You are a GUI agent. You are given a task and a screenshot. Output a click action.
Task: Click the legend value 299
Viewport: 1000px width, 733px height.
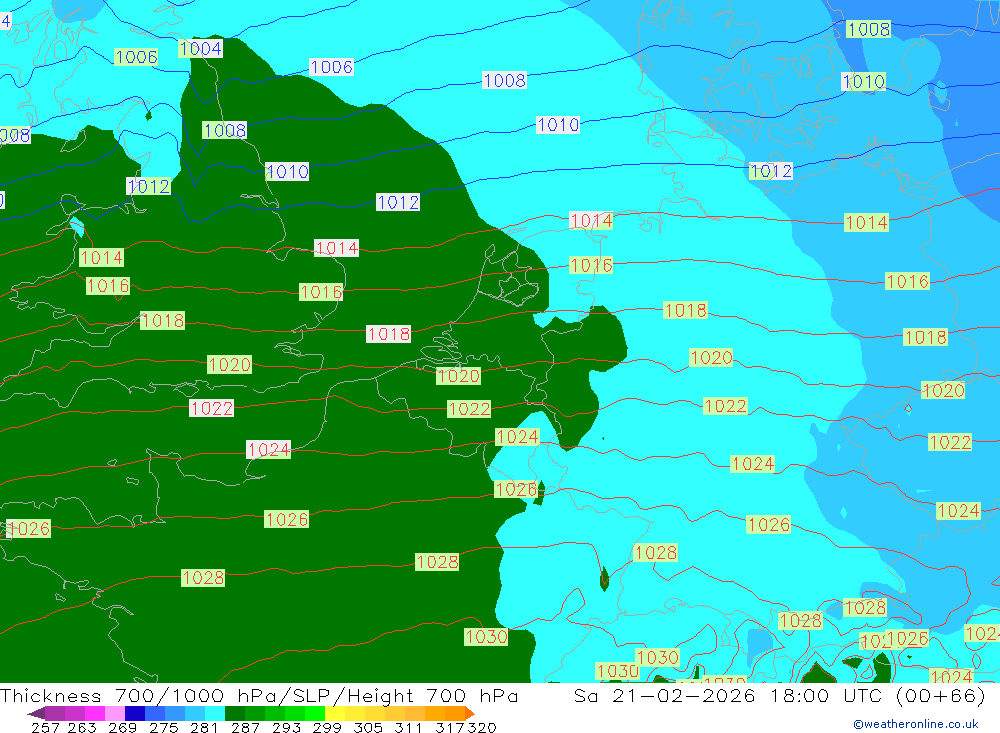click(327, 727)
